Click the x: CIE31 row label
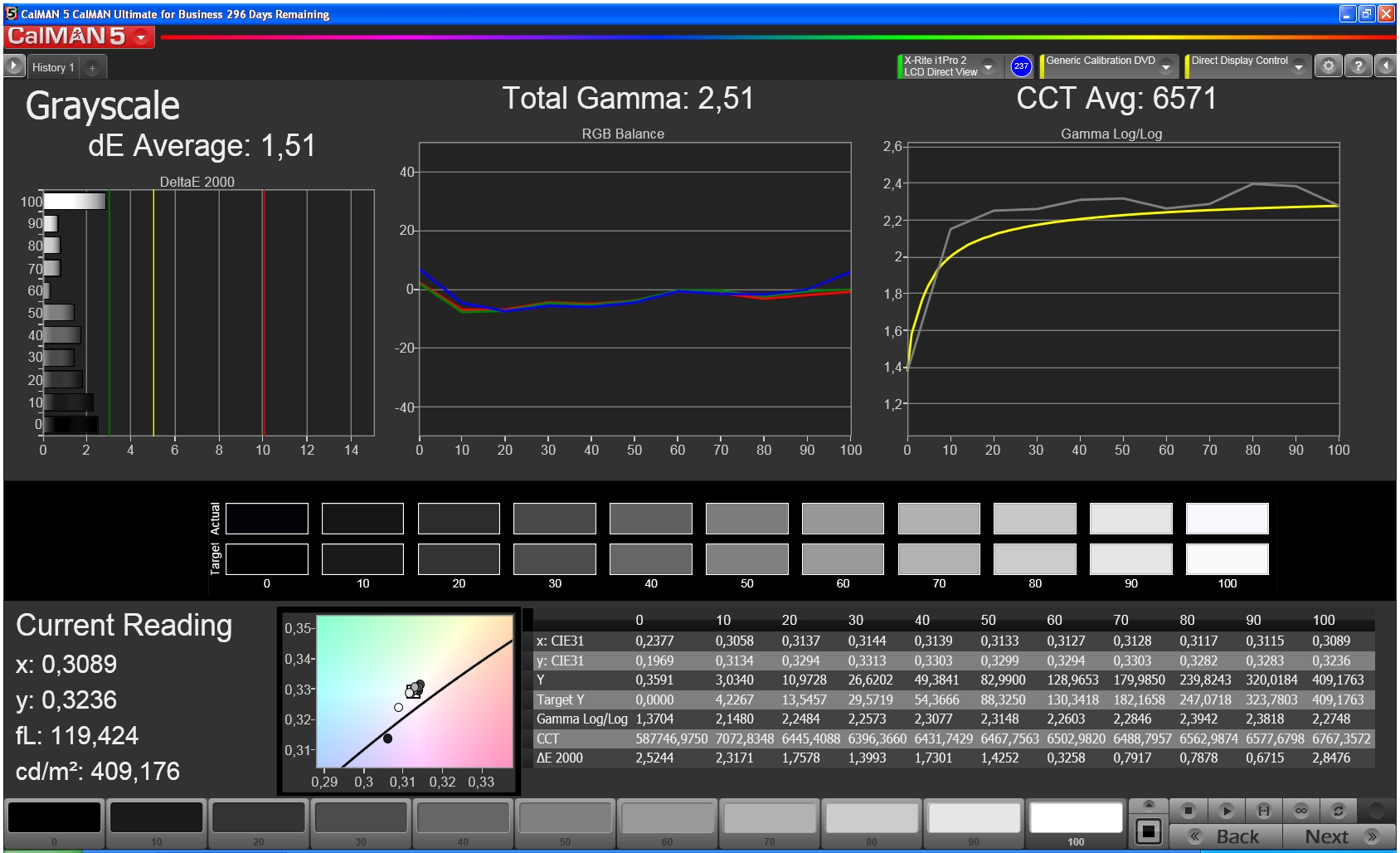This screenshot has width=1400, height=853. (x=560, y=641)
